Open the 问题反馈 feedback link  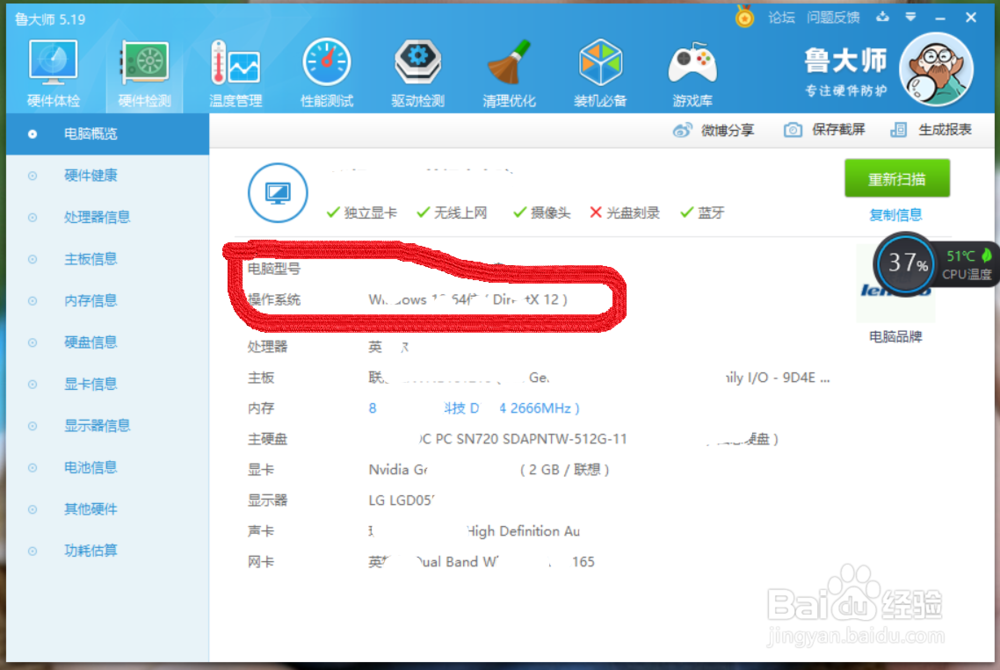point(833,18)
